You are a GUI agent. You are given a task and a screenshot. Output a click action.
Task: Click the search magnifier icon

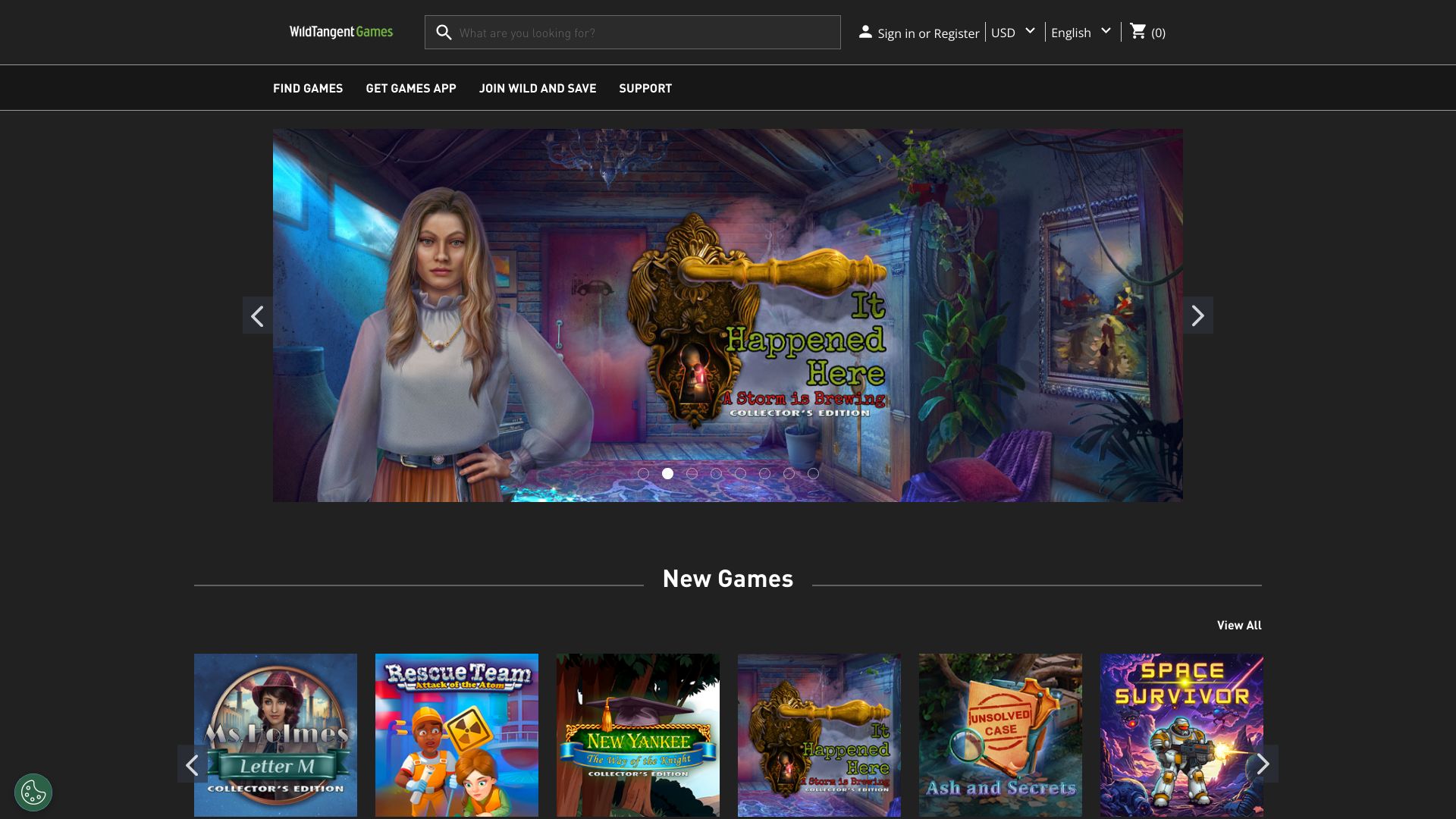[x=444, y=33]
